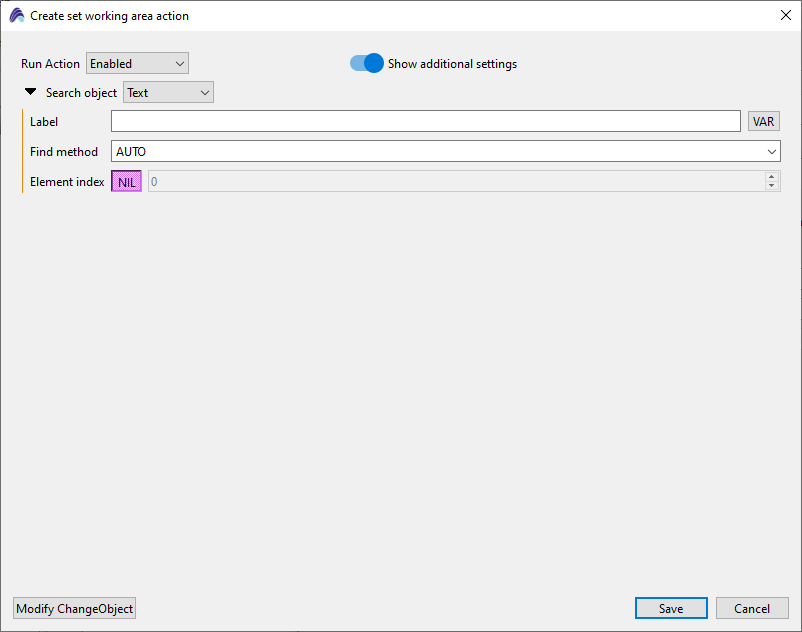Decrease Element index with down arrow
The width and height of the screenshot is (802, 632).
[x=771, y=187]
